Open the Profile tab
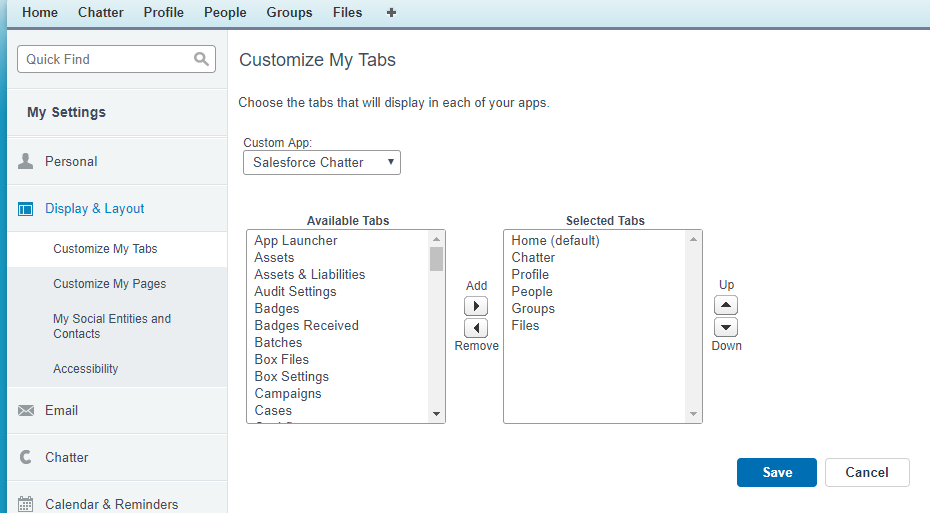 [164, 12]
